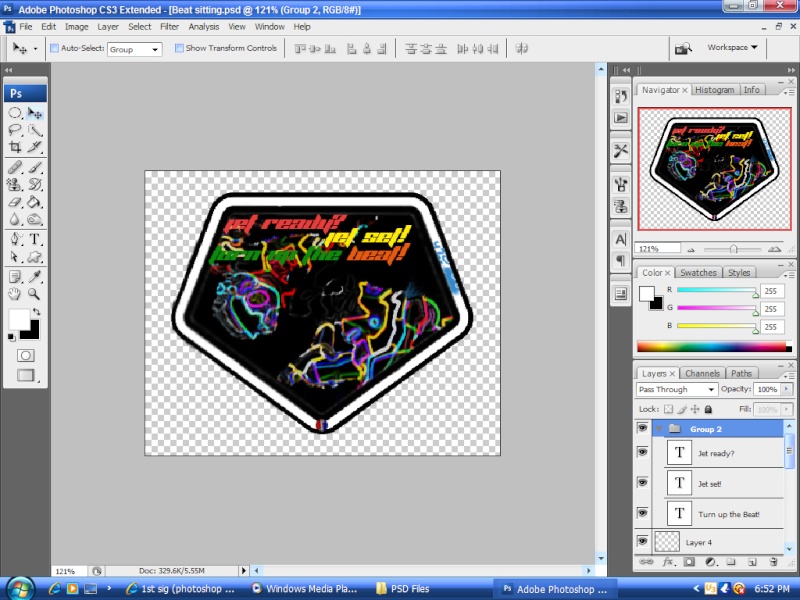This screenshot has height=600, width=800.
Task: Select the Clone Stamp tool
Action: pos(15,184)
